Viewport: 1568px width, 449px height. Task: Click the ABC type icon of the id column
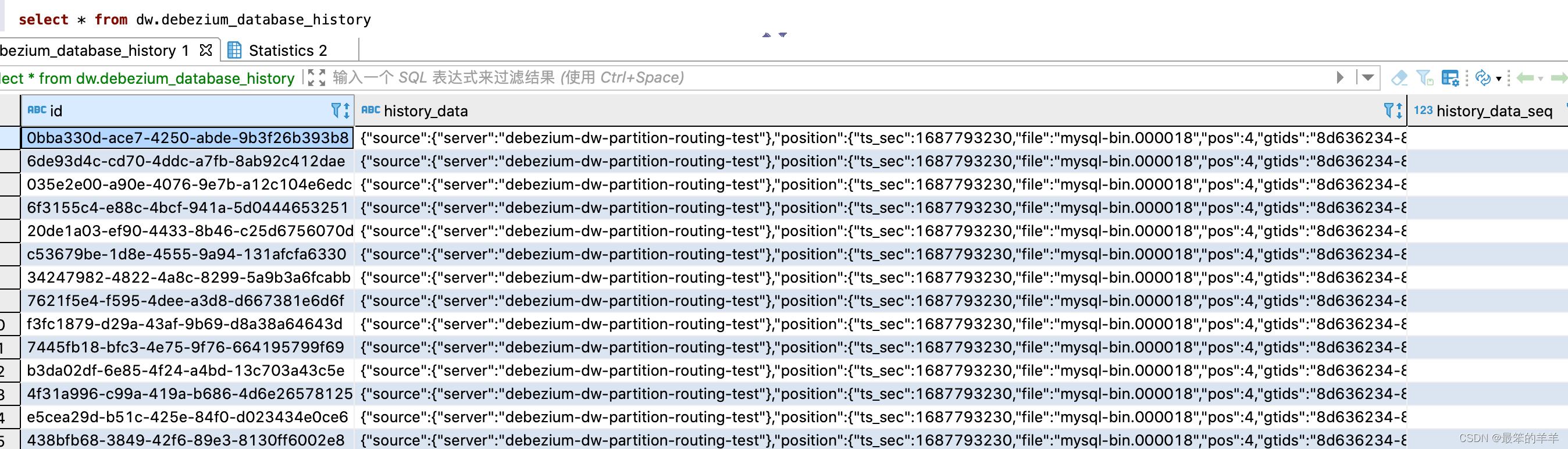37,110
